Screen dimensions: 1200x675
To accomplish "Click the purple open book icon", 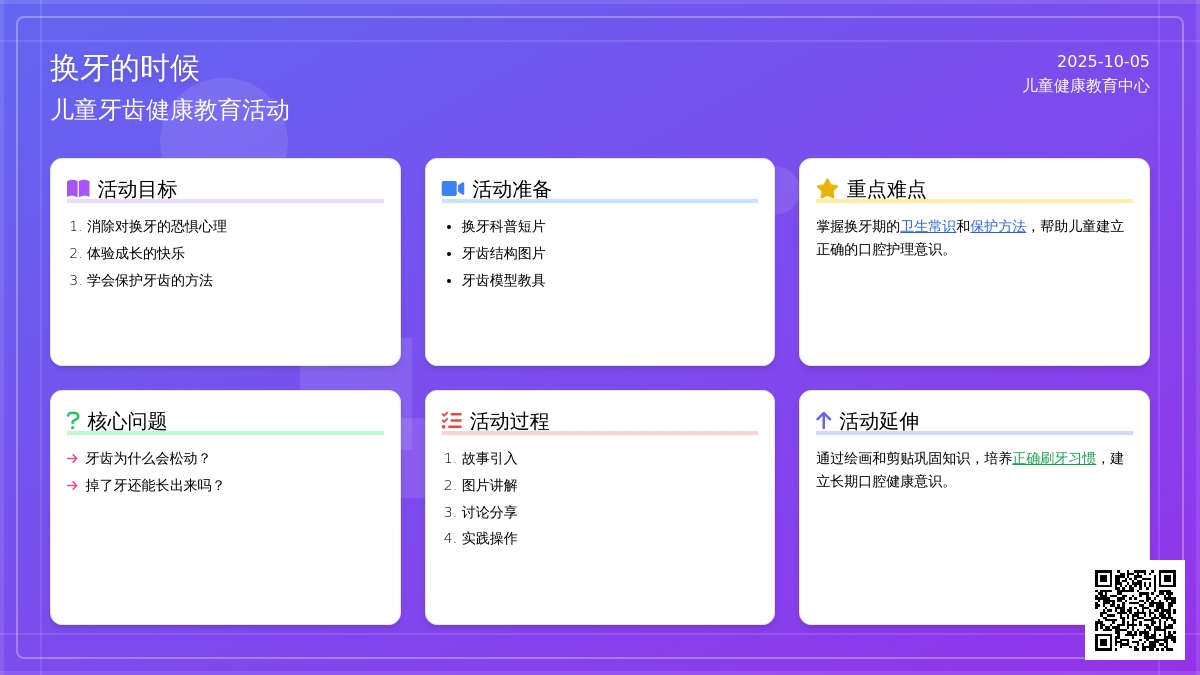I will [78, 189].
